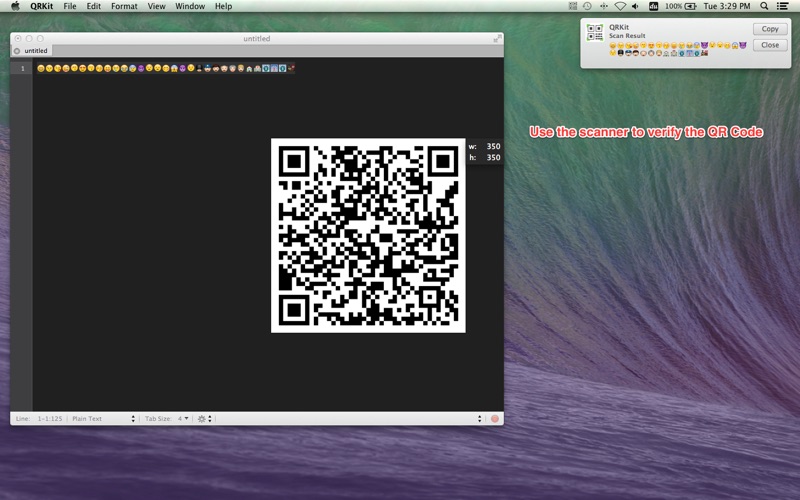Open the Time Machine menu bar icon

click(588, 6)
